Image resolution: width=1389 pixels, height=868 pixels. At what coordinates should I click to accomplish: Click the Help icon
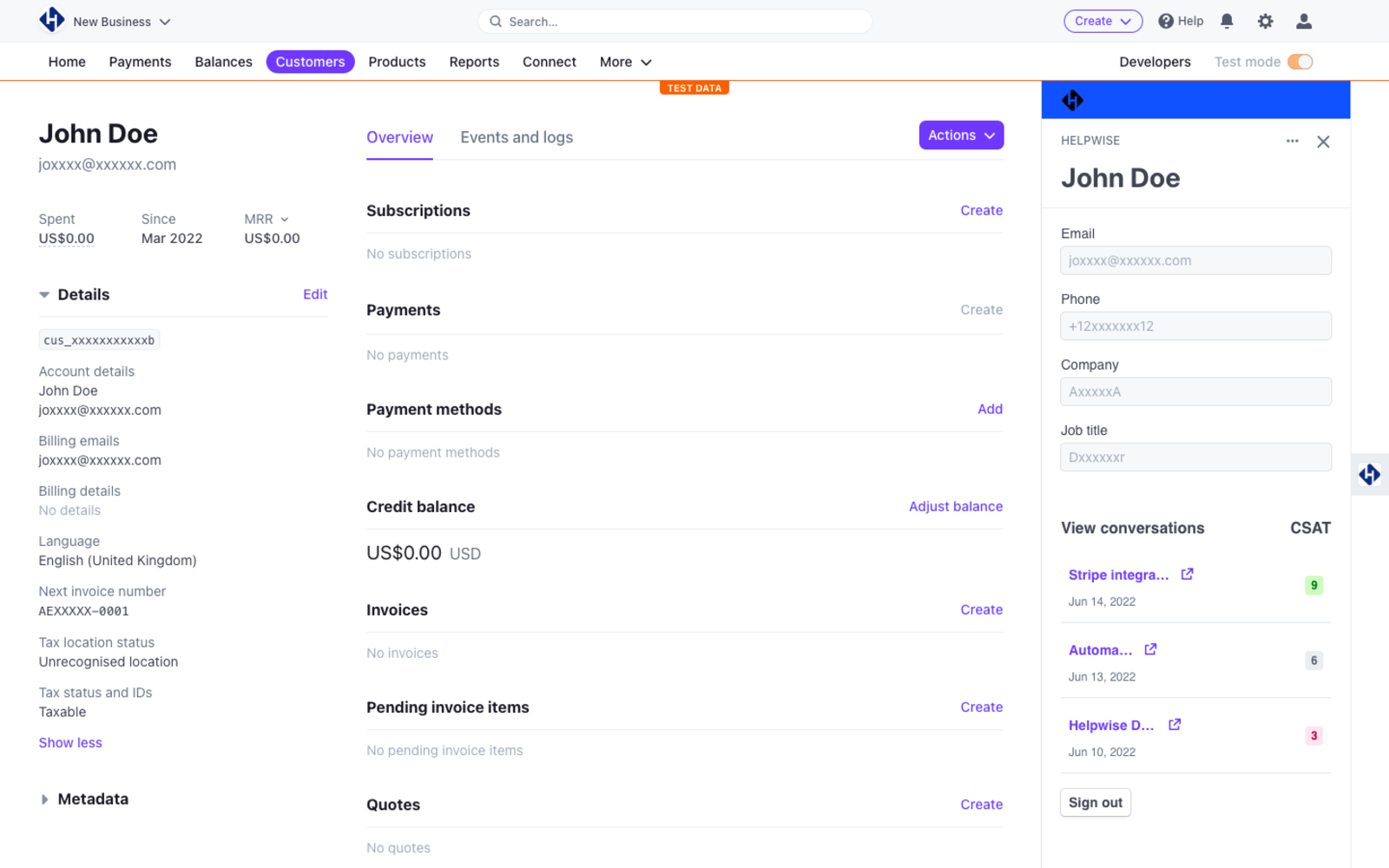[x=1165, y=21]
